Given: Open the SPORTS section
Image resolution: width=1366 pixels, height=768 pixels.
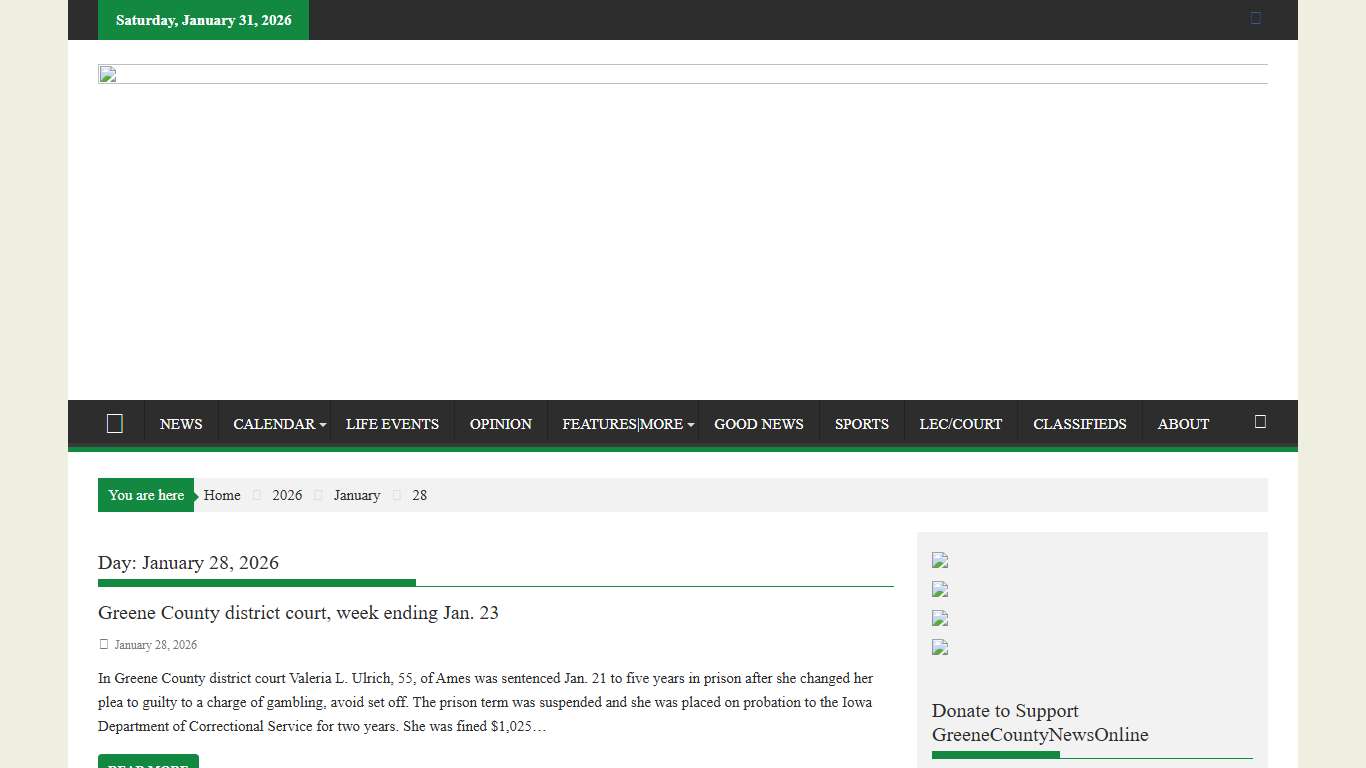Looking at the screenshot, I should pyautogui.click(x=861, y=424).
